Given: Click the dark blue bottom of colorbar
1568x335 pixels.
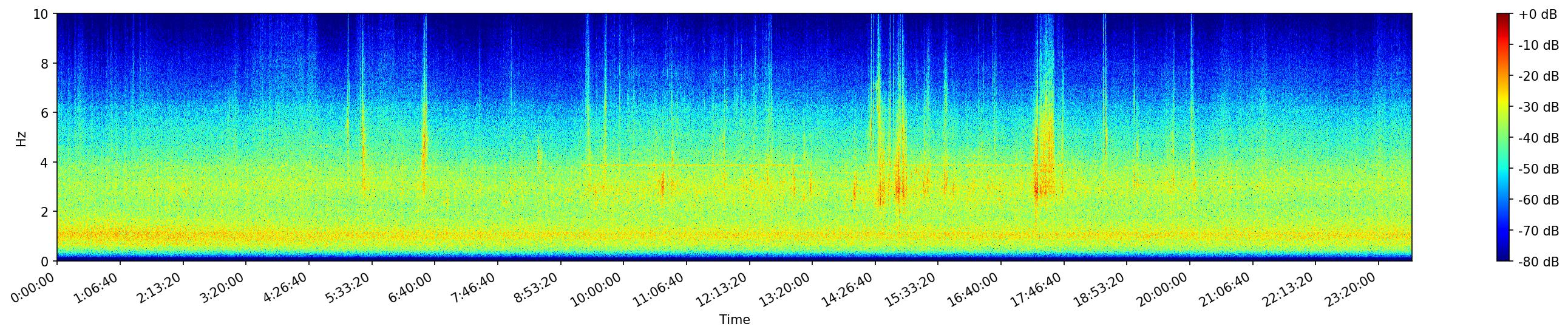Looking at the screenshot, I should pyautogui.click(x=1504, y=259).
